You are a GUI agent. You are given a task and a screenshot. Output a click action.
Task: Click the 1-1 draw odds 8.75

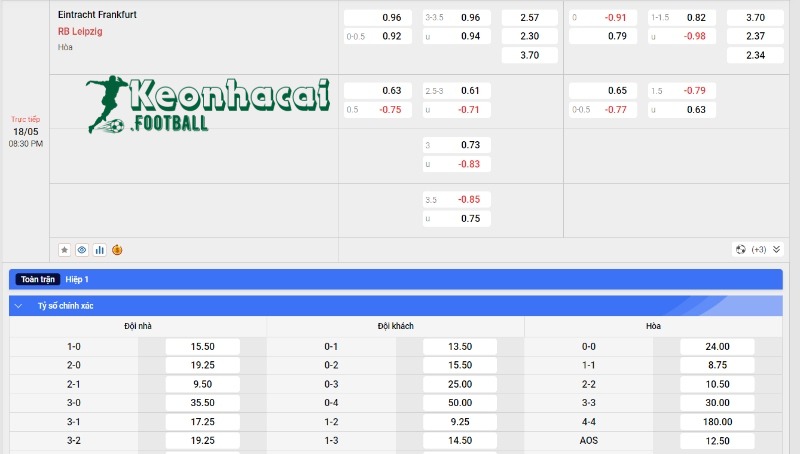point(717,366)
